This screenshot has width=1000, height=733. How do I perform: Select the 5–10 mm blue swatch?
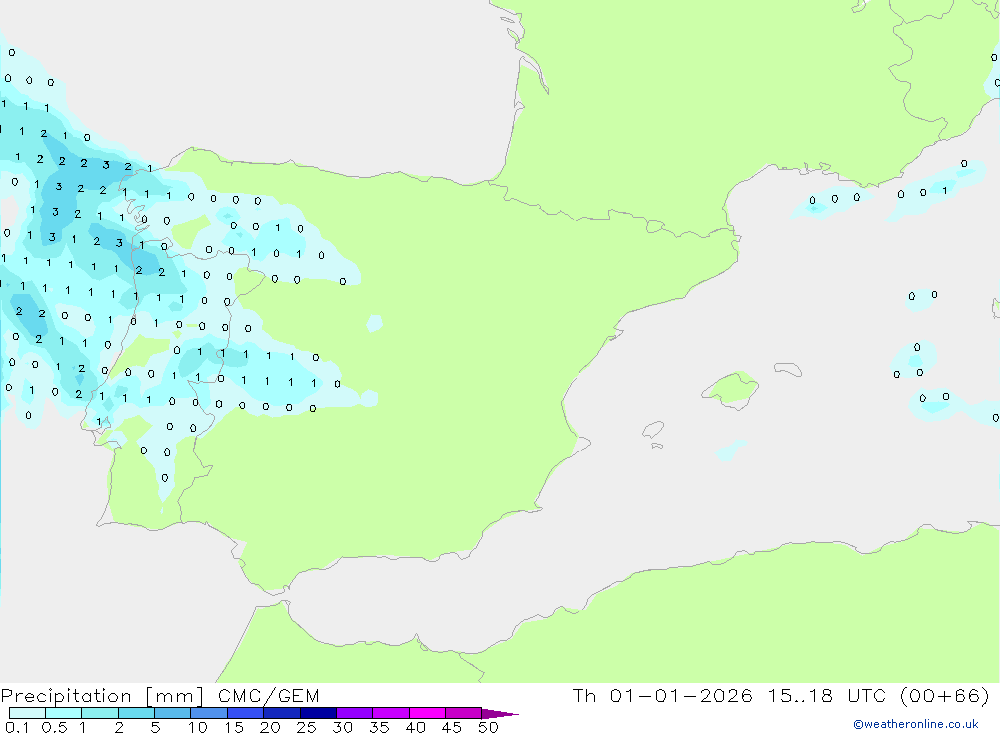pos(173,713)
